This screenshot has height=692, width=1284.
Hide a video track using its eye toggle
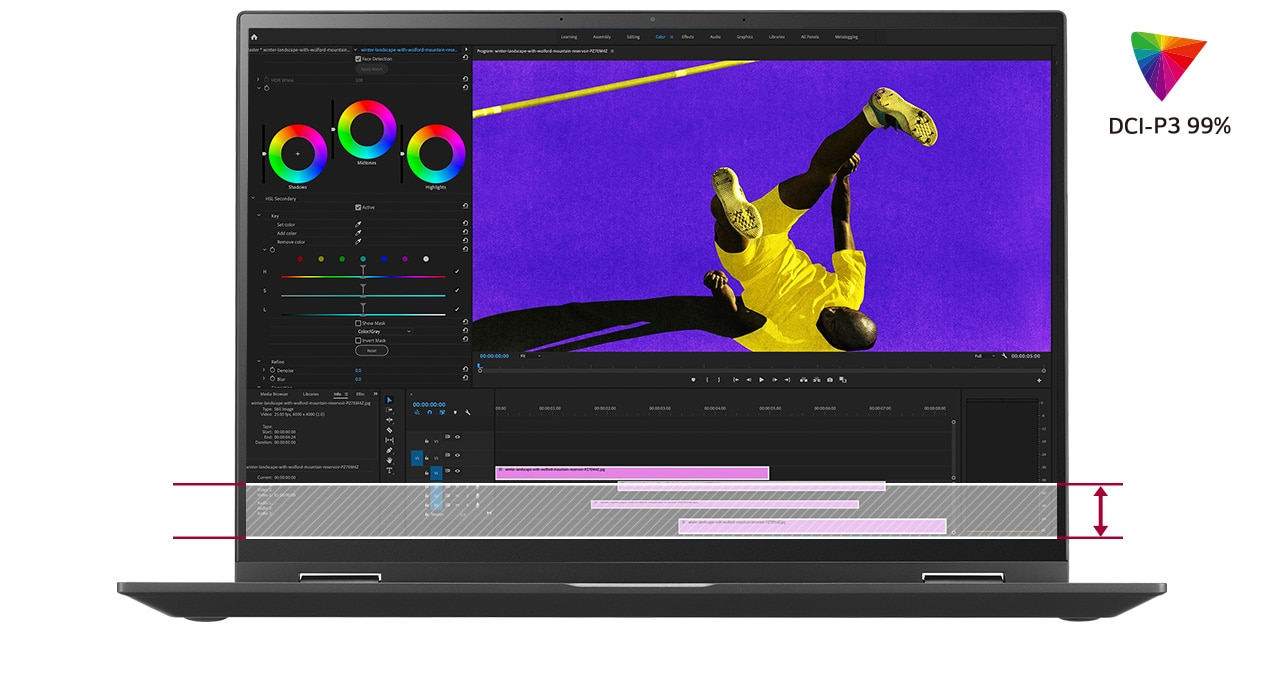[457, 455]
